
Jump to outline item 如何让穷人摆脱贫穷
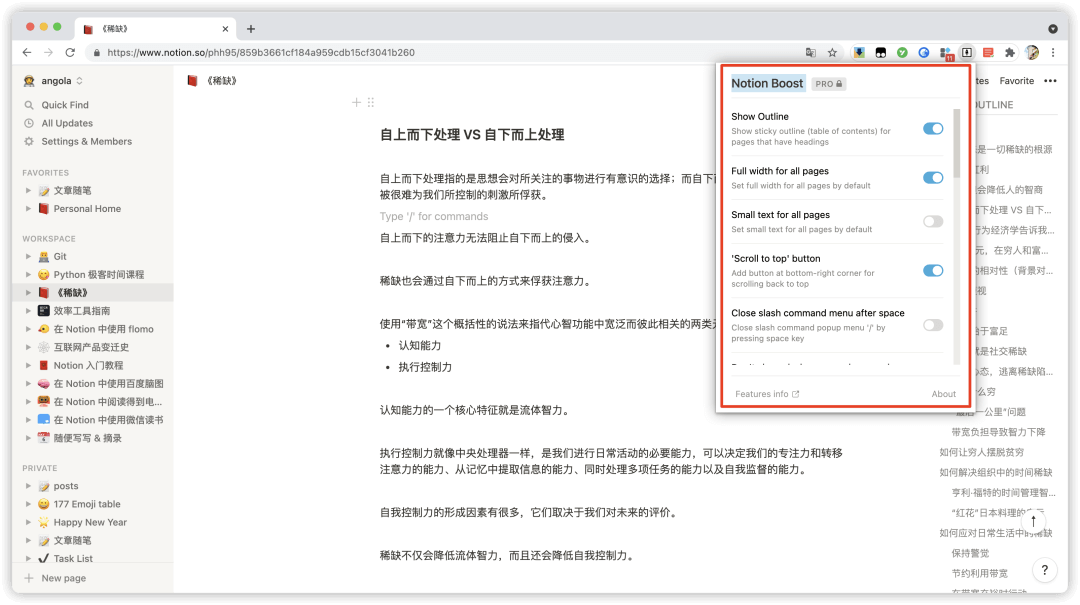[982, 452]
